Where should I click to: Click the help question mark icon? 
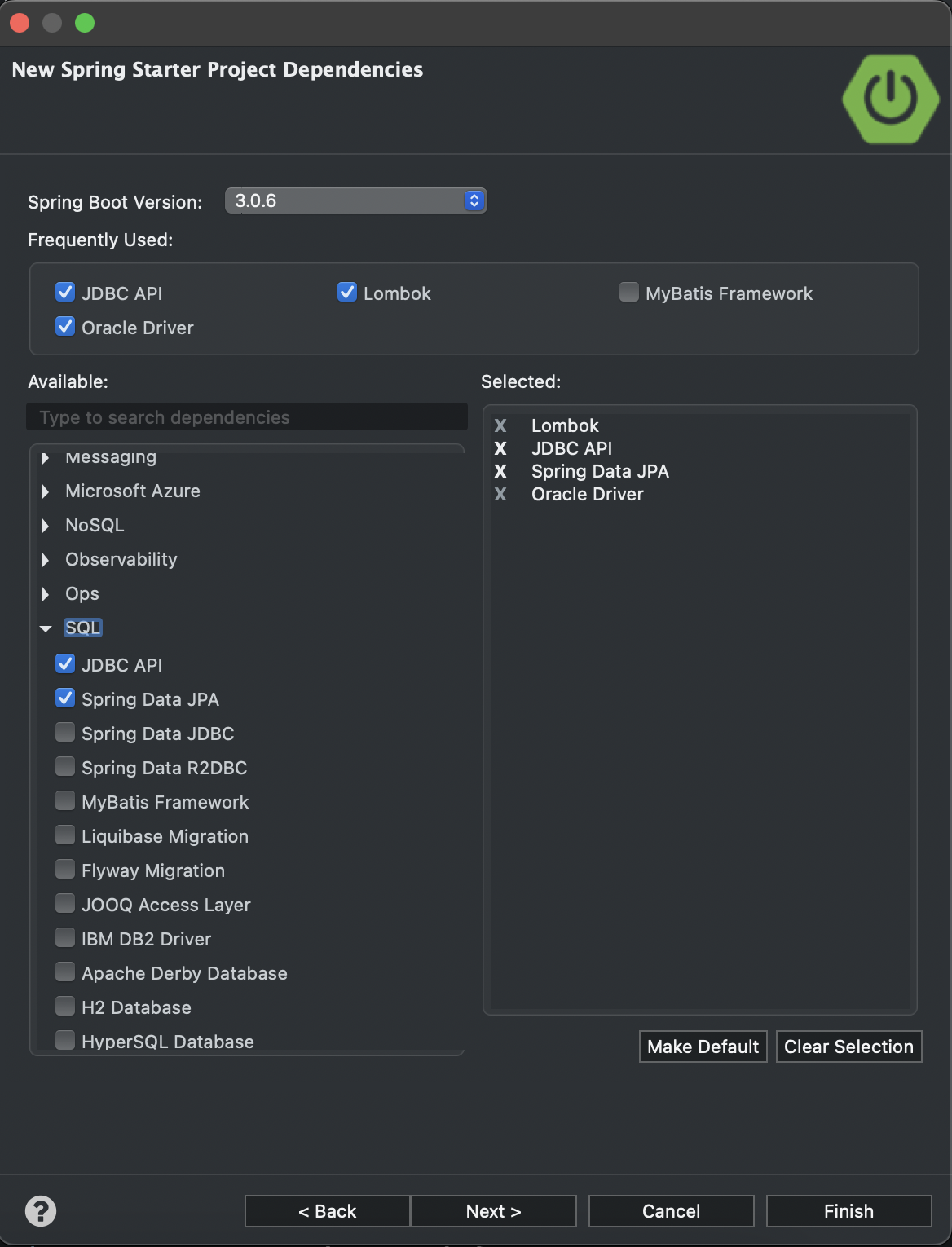[x=41, y=1211]
